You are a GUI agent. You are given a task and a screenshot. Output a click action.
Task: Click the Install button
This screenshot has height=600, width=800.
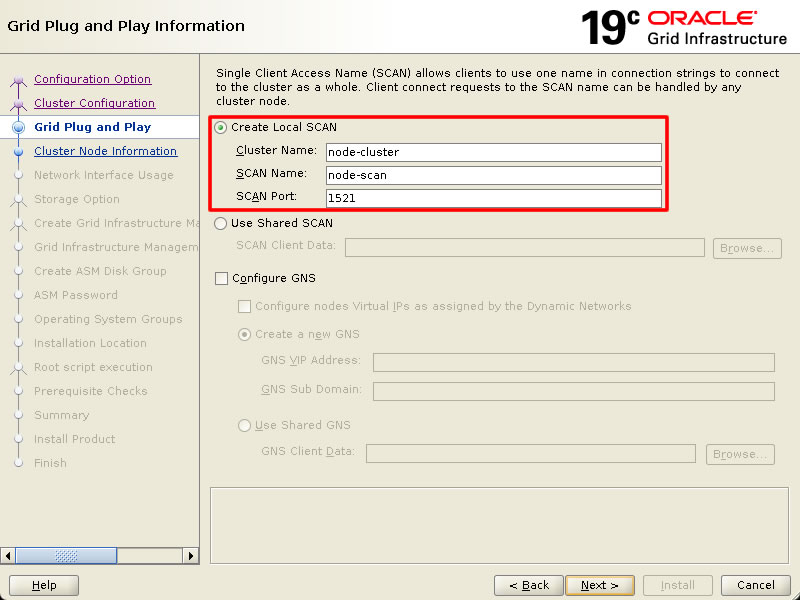coord(678,585)
